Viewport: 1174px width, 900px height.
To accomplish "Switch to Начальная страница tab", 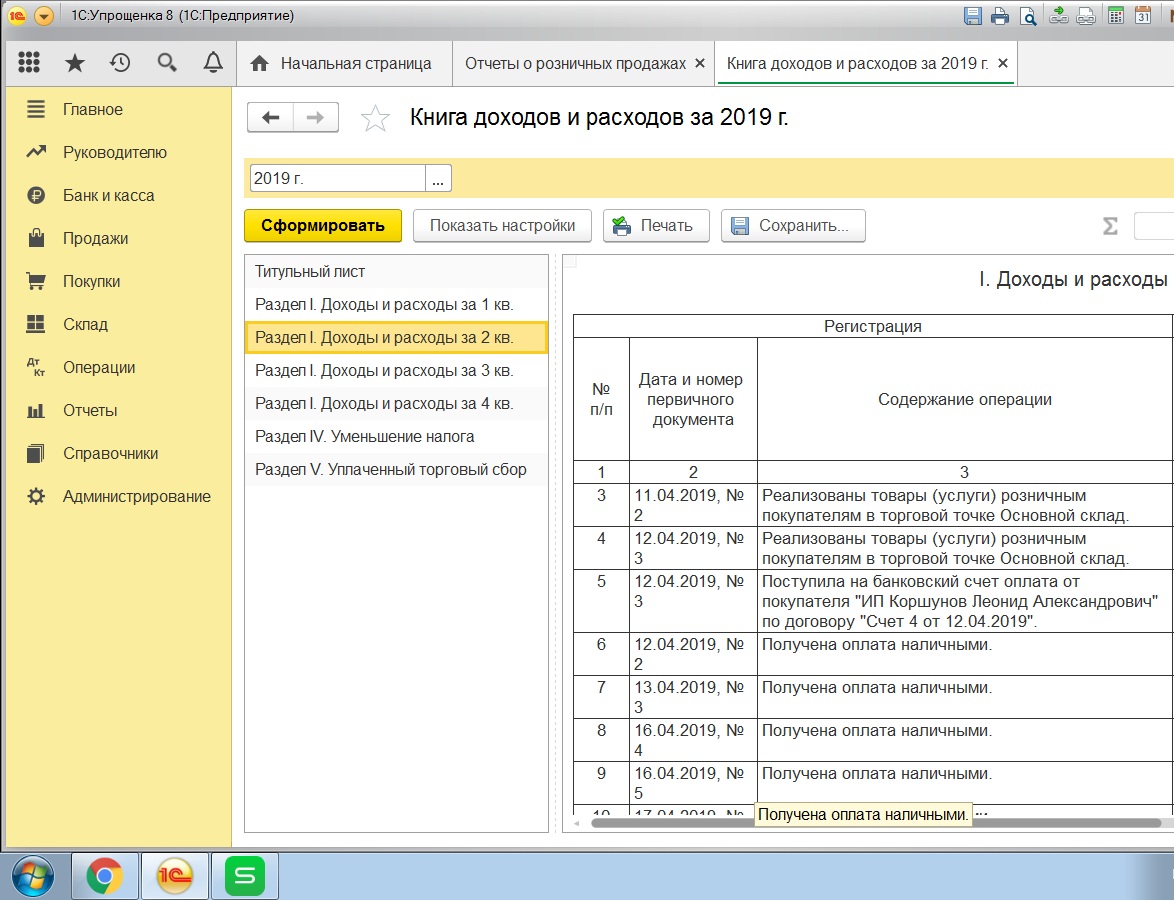I will [343, 63].
